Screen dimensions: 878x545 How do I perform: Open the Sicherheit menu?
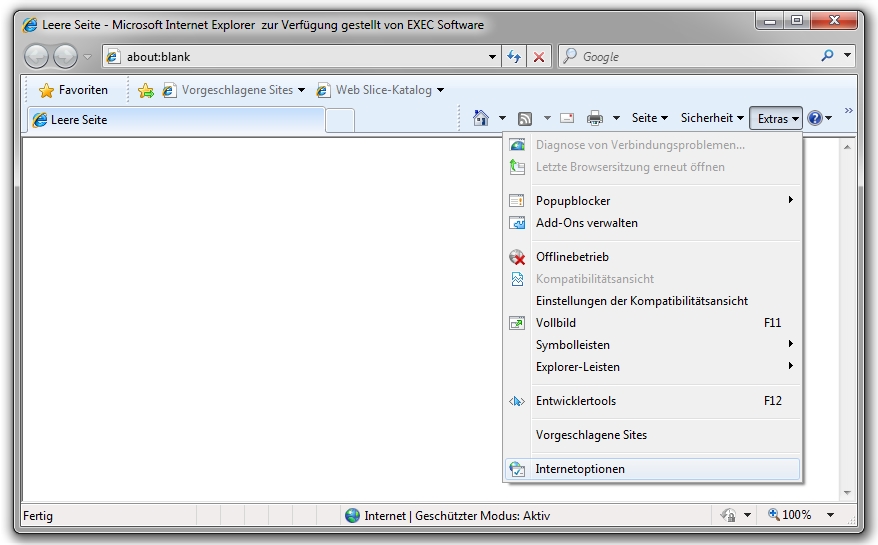tap(712, 118)
